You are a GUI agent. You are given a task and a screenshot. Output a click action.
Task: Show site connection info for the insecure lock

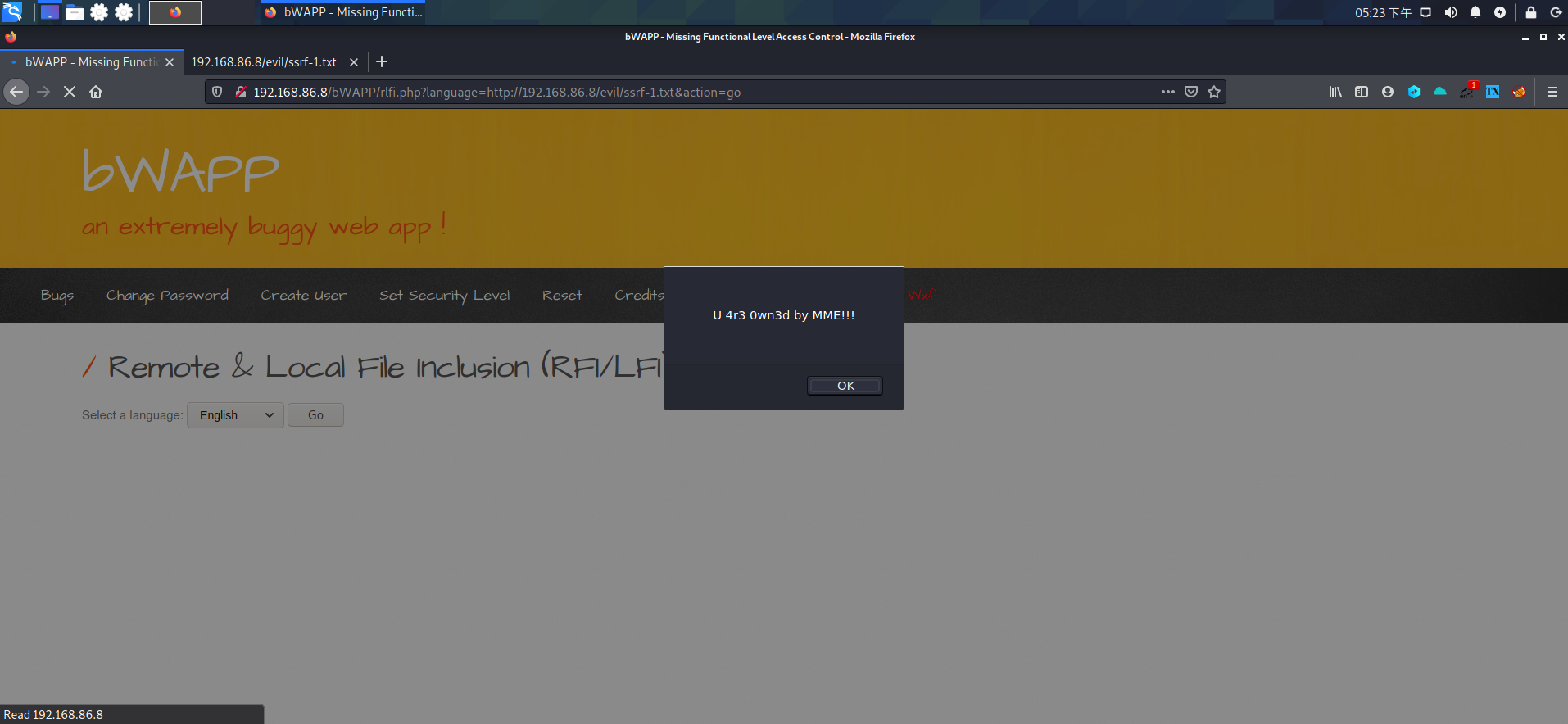tap(241, 92)
